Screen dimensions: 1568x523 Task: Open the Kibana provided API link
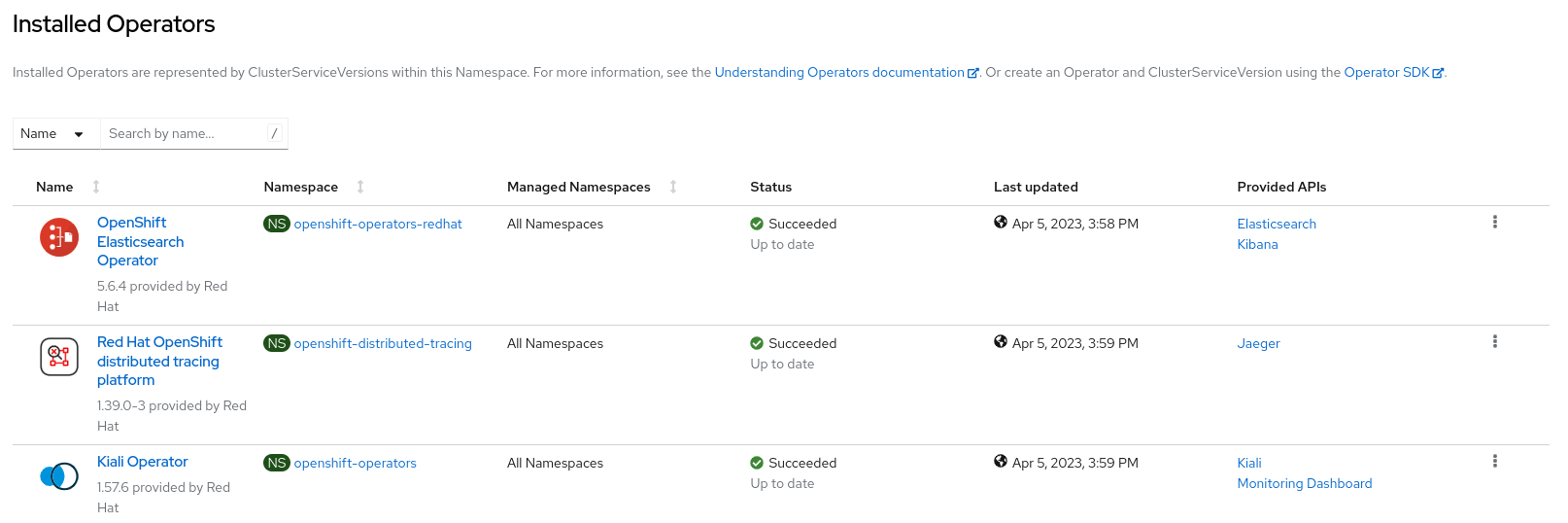point(1257,244)
